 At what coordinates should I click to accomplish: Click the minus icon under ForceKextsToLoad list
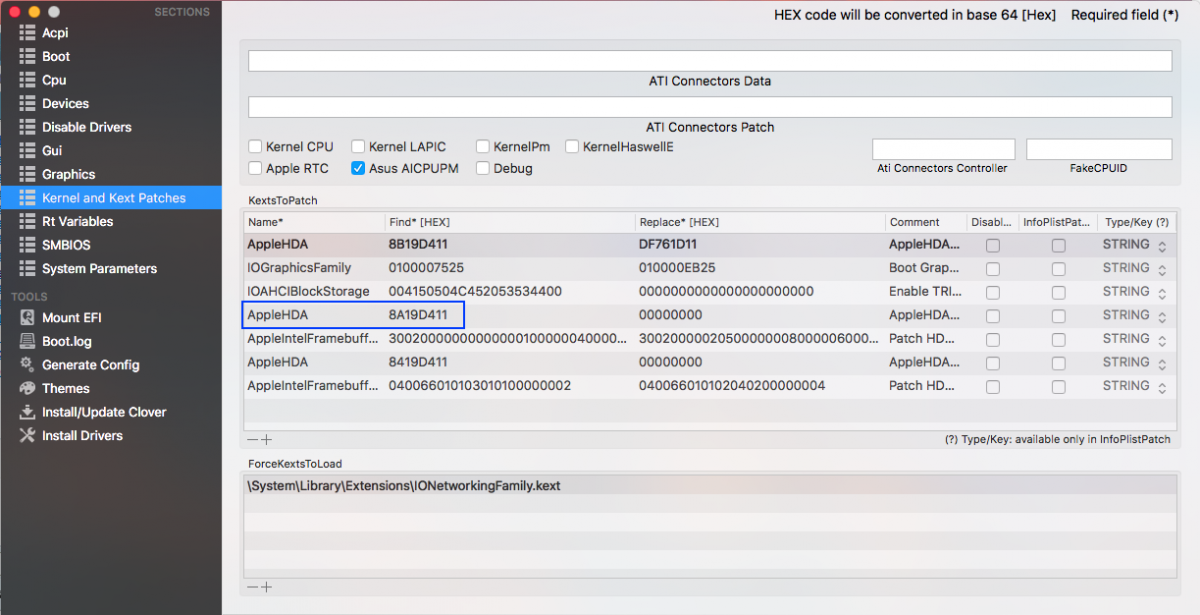click(252, 587)
